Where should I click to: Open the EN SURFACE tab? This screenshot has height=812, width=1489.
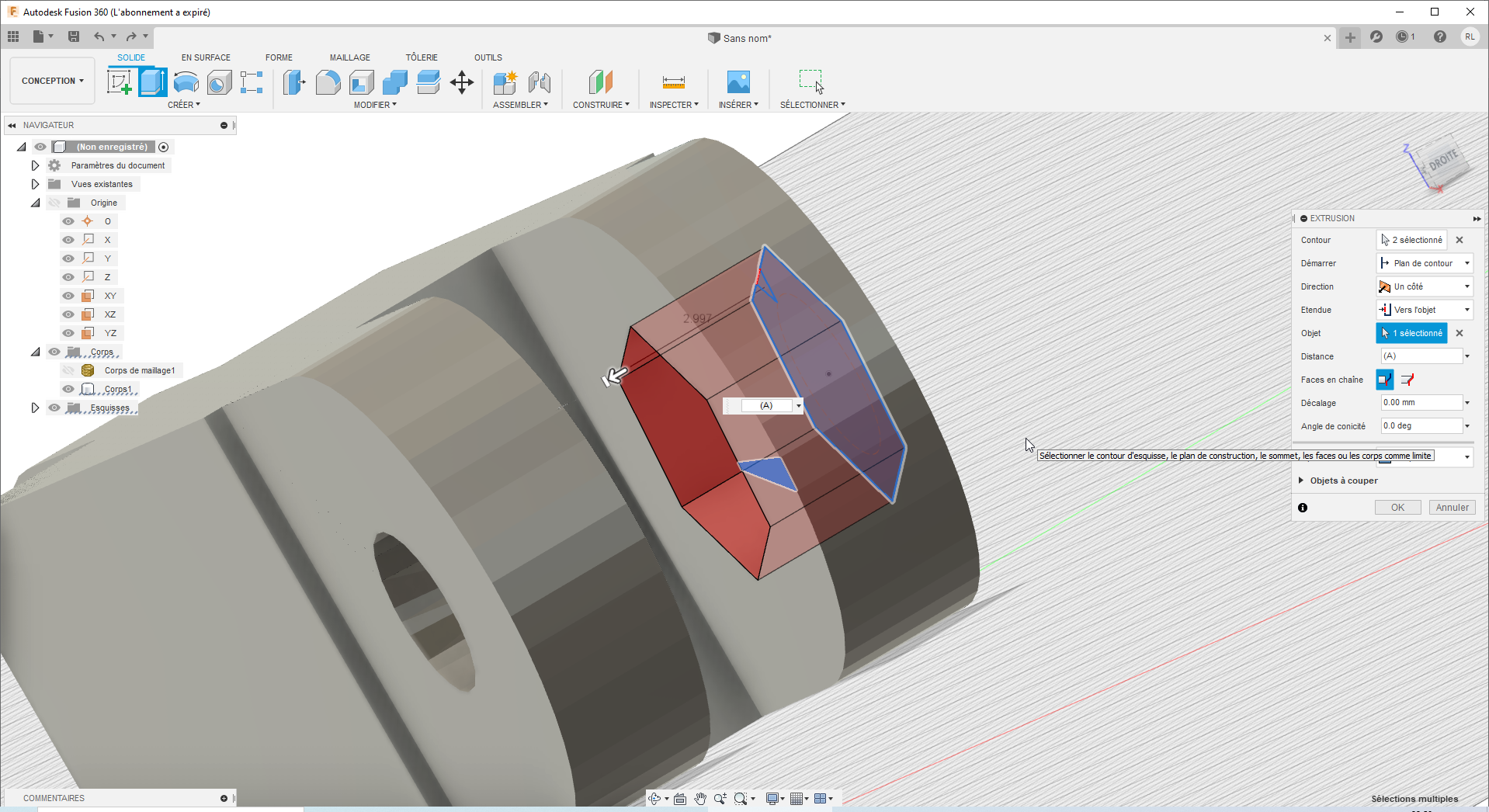click(x=206, y=57)
